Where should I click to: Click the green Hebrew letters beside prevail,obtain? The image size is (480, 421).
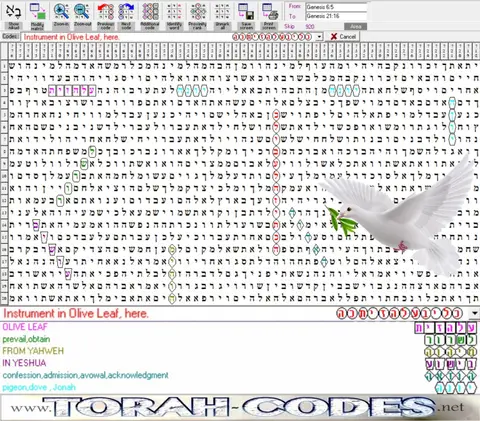450,340
